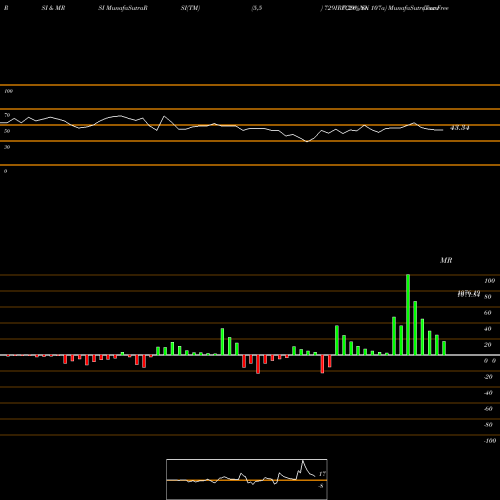Click the -60 label on MR axis

[488, 409]
